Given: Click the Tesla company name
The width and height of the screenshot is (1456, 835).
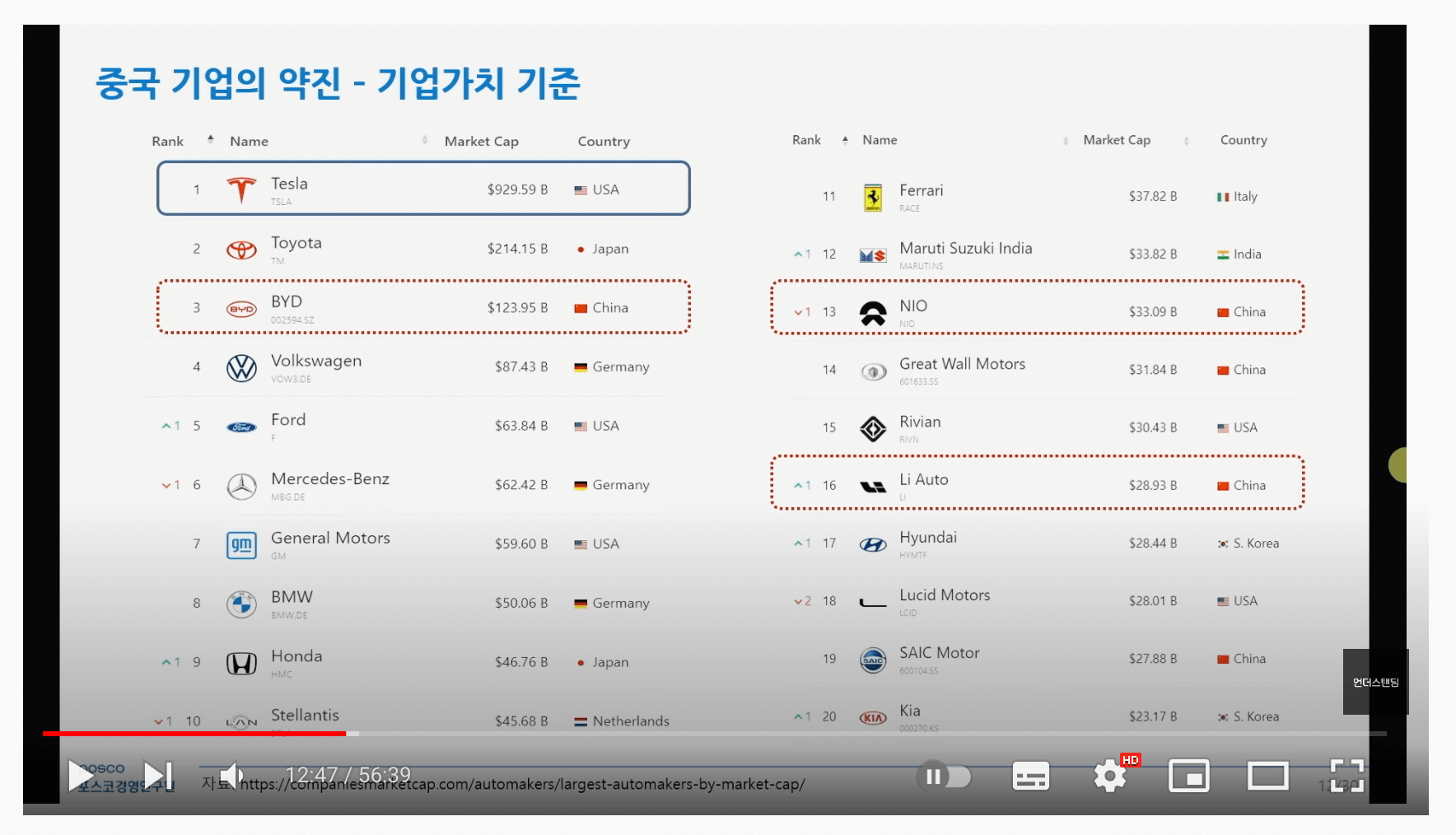Looking at the screenshot, I should [289, 184].
